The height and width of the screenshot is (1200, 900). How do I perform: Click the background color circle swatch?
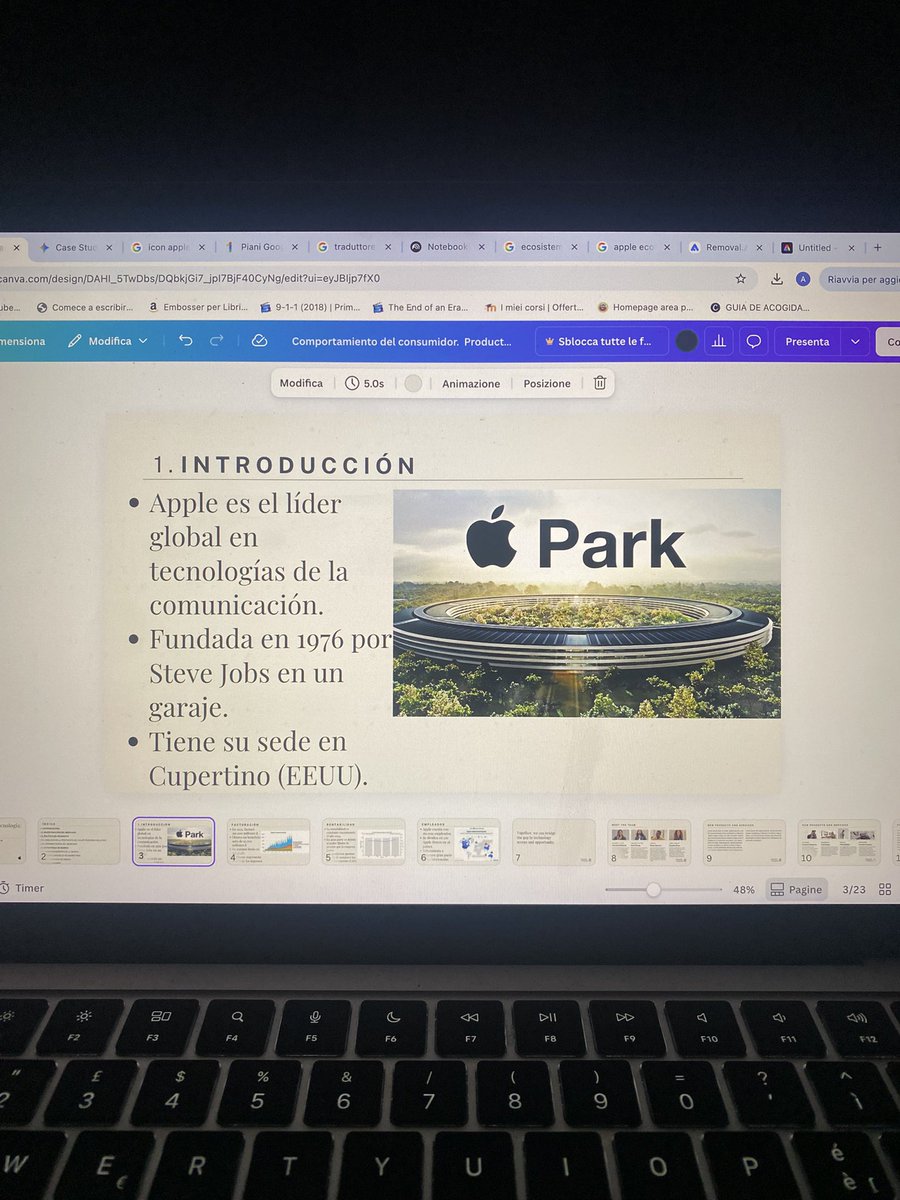tap(413, 383)
